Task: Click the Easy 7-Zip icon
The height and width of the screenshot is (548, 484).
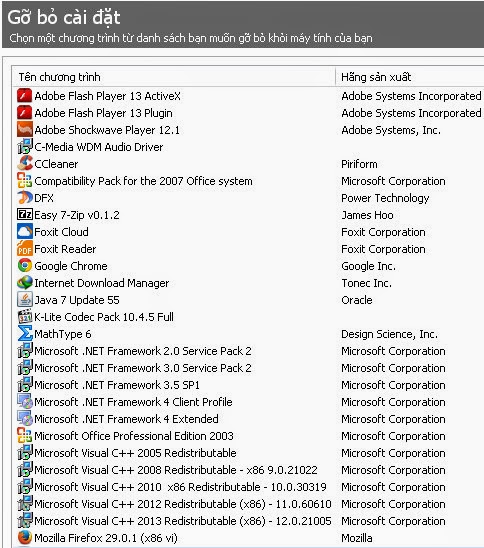Action: [x=25, y=215]
